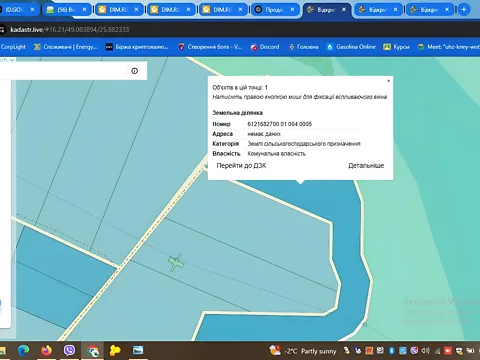Click the Chrome icon in the taskbar

pyautogui.click(x=93, y=351)
